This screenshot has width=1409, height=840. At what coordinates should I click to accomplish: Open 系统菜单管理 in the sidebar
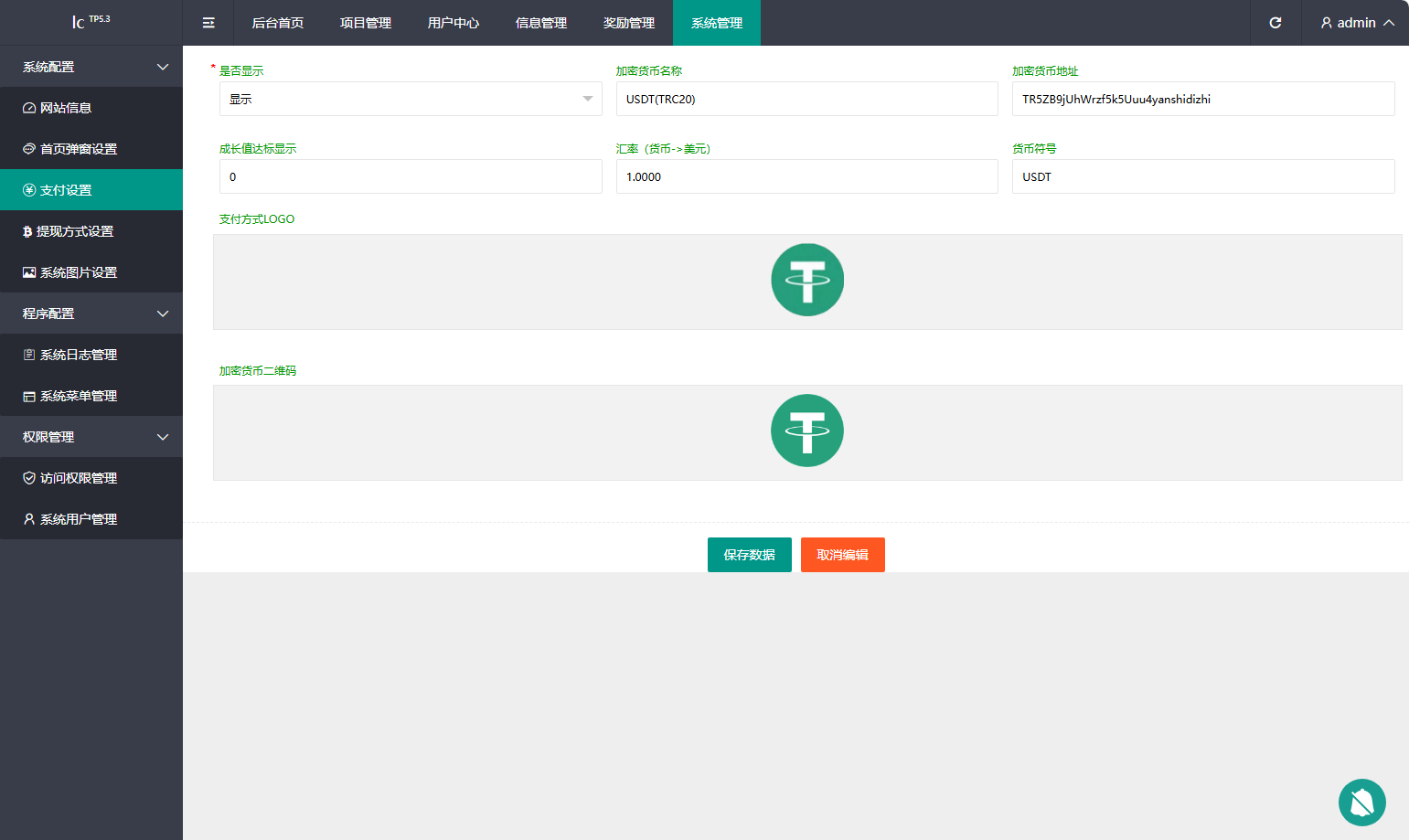(x=91, y=396)
